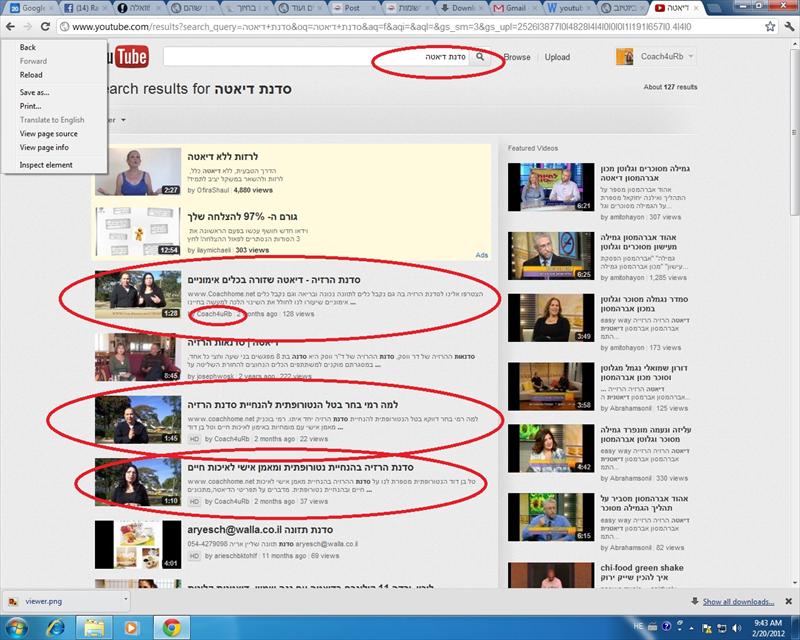800x640 pixels.
Task: Open Chrome from the Windows taskbar
Action: point(172,627)
